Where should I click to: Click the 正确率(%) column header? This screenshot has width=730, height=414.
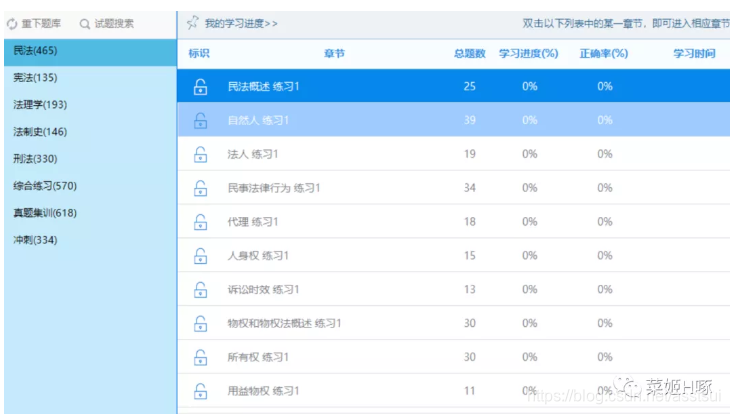pos(604,54)
